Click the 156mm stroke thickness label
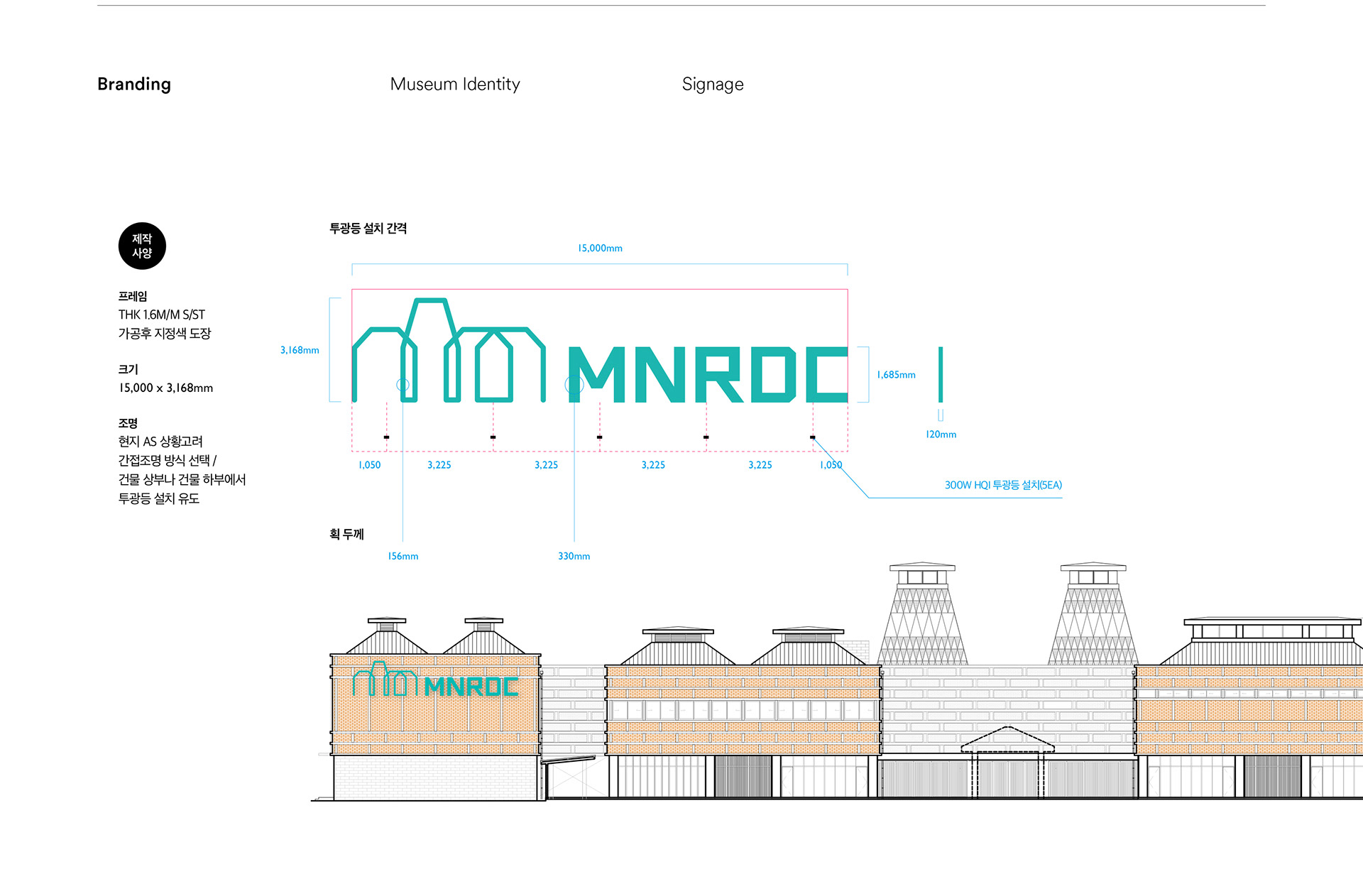Viewport: 1363px width, 896px height. 403,557
